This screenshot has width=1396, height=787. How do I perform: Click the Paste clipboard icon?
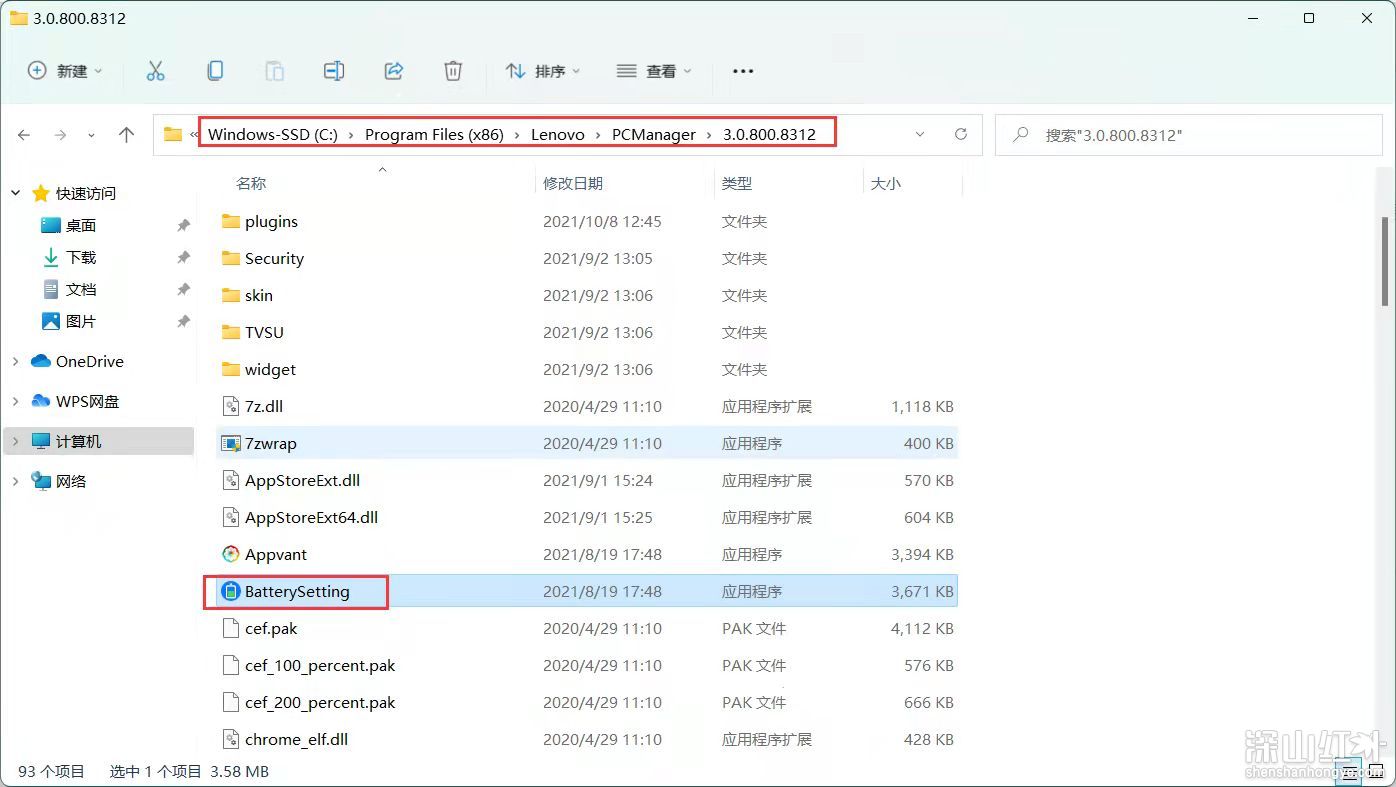pyautogui.click(x=274, y=71)
